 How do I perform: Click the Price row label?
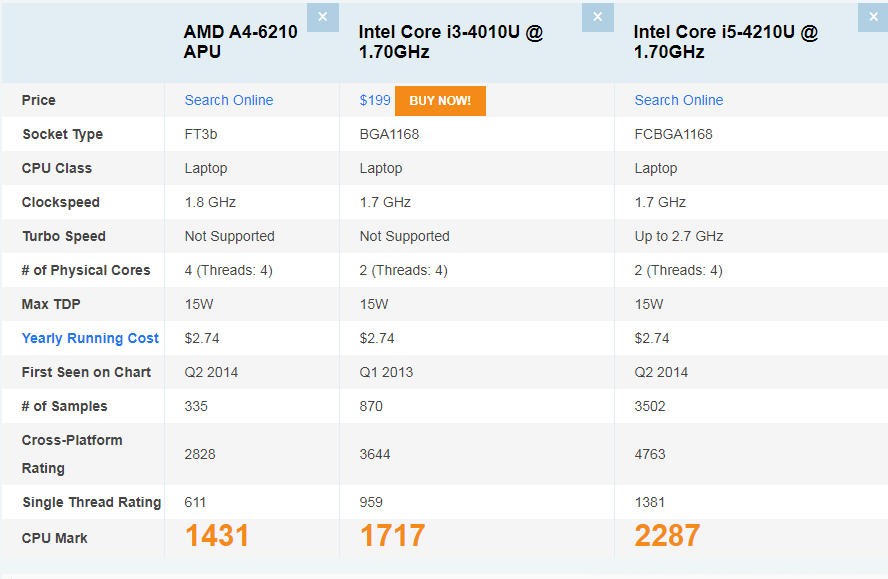[x=39, y=100]
